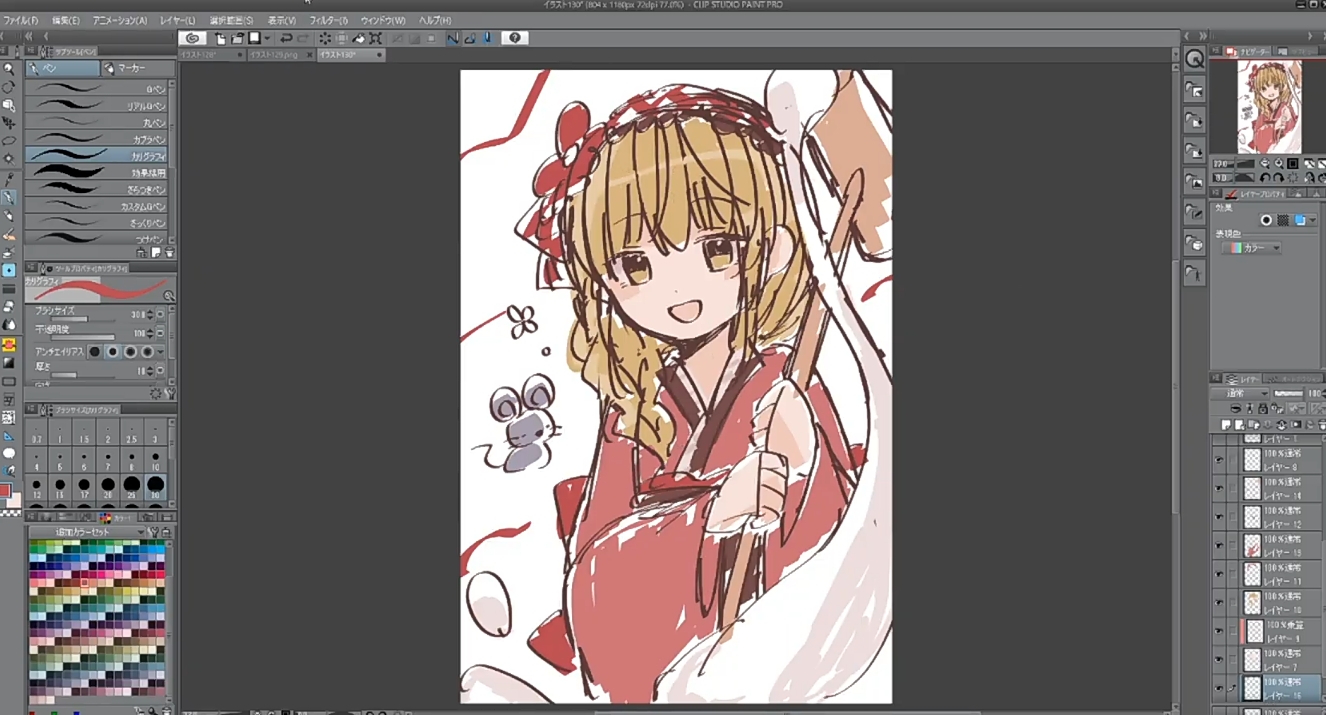1326x715 pixels.
Task: Click the navigator thumbnail preview
Action: tap(1269, 106)
